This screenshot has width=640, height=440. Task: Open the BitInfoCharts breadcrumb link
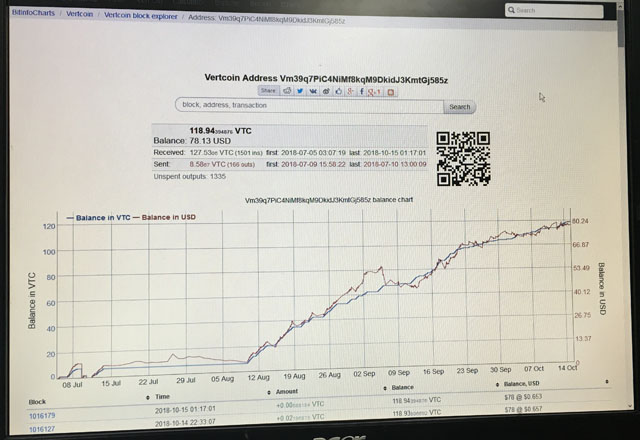point(33,13)
